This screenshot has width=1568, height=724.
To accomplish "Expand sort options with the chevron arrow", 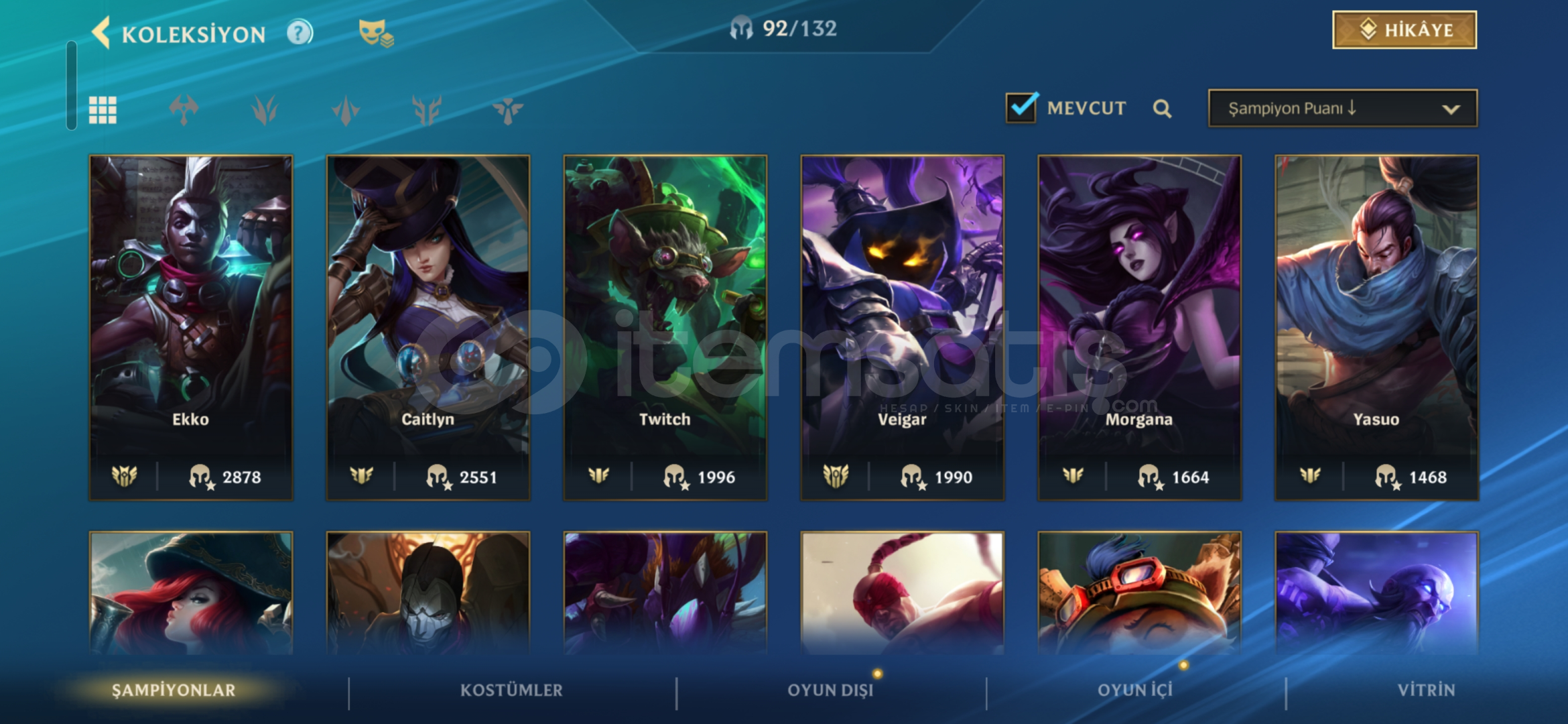I will coord(1451,109).
